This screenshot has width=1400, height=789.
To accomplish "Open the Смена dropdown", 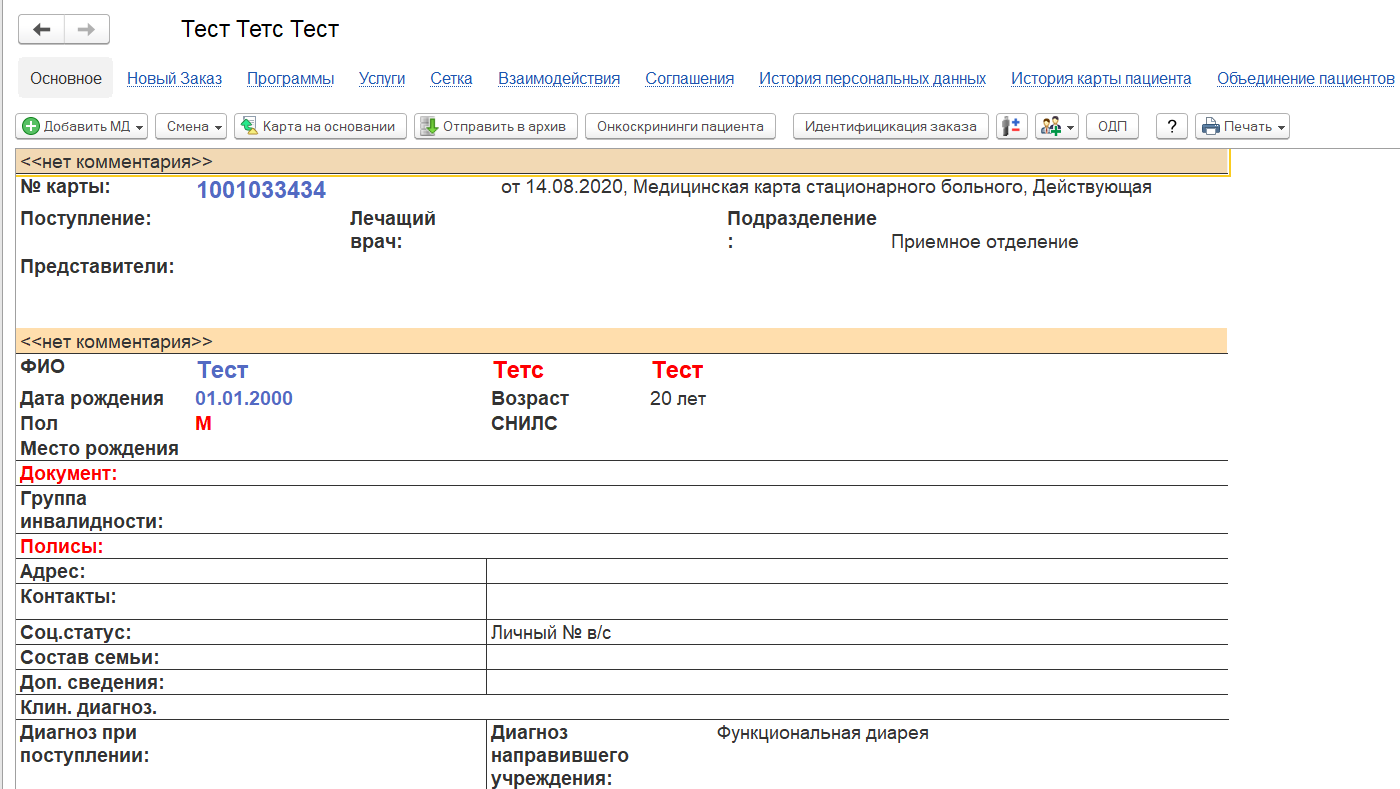I will (x=191, y=126).
